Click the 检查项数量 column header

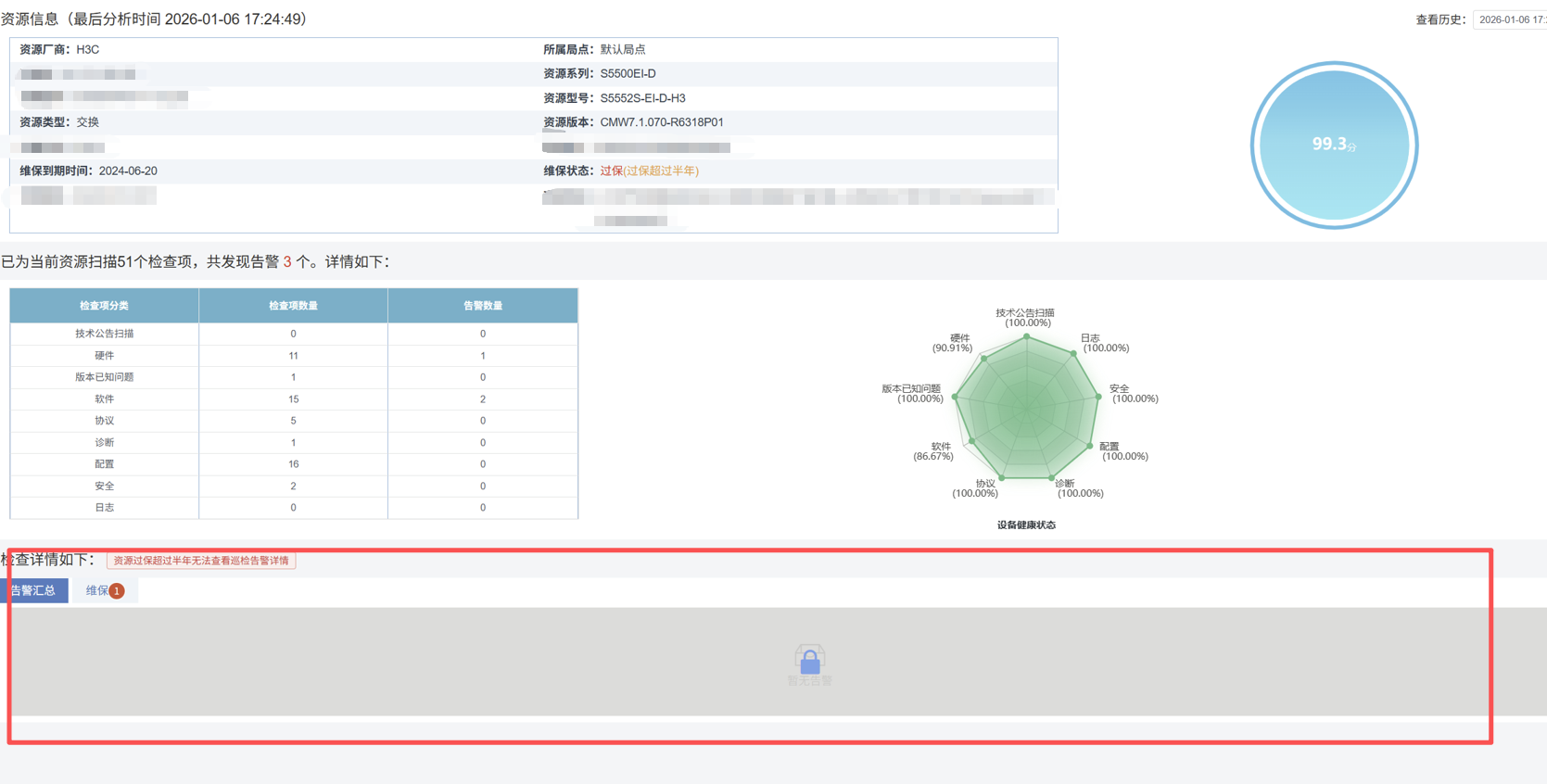[x=293, y=306]
